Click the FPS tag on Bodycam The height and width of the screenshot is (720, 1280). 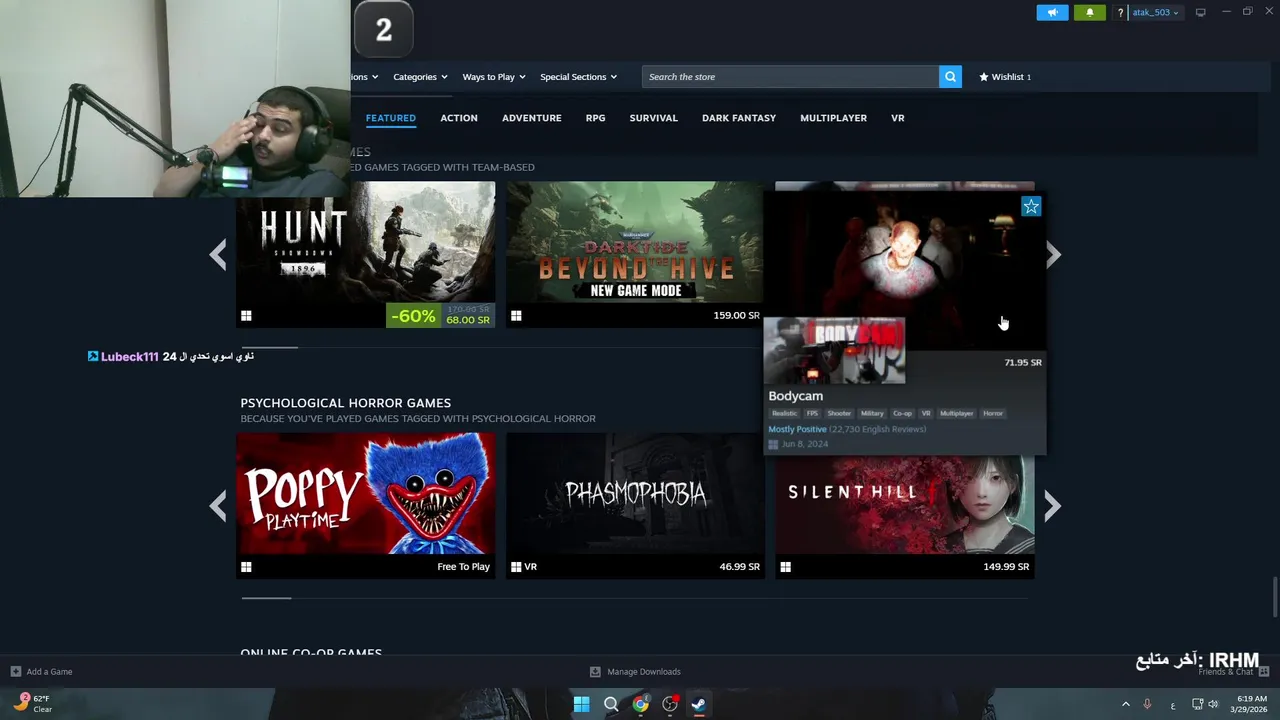(x=812, y=413)
